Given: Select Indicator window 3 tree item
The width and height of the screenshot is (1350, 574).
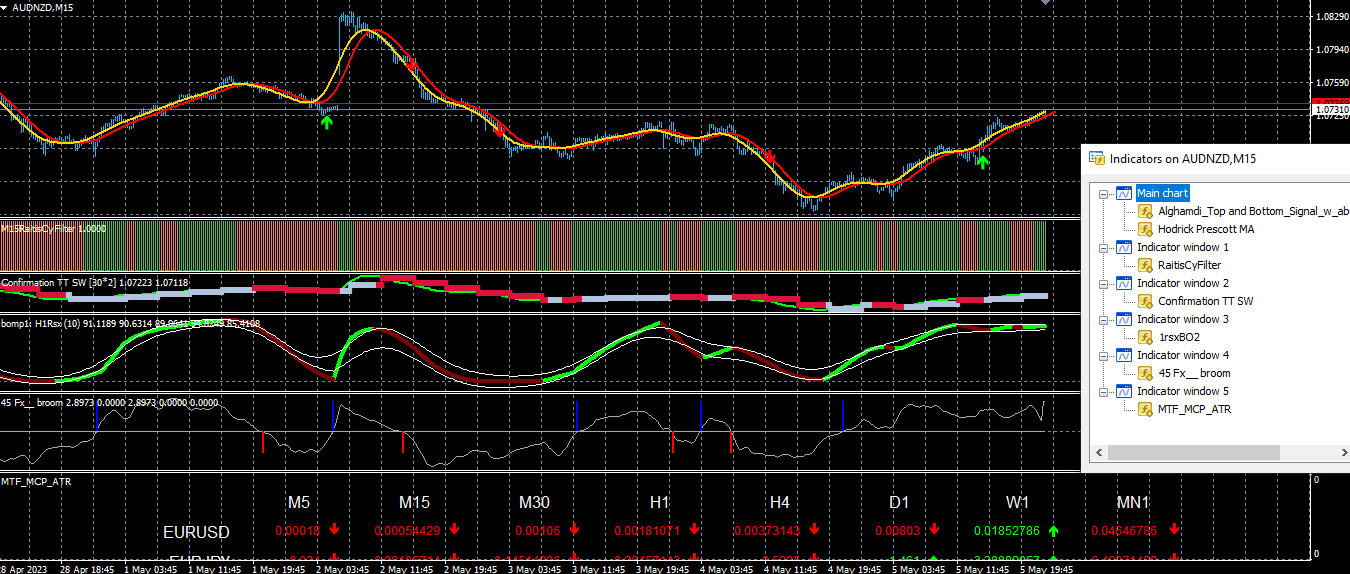Looking at the screenshot, I should (x=1183, y=319).
